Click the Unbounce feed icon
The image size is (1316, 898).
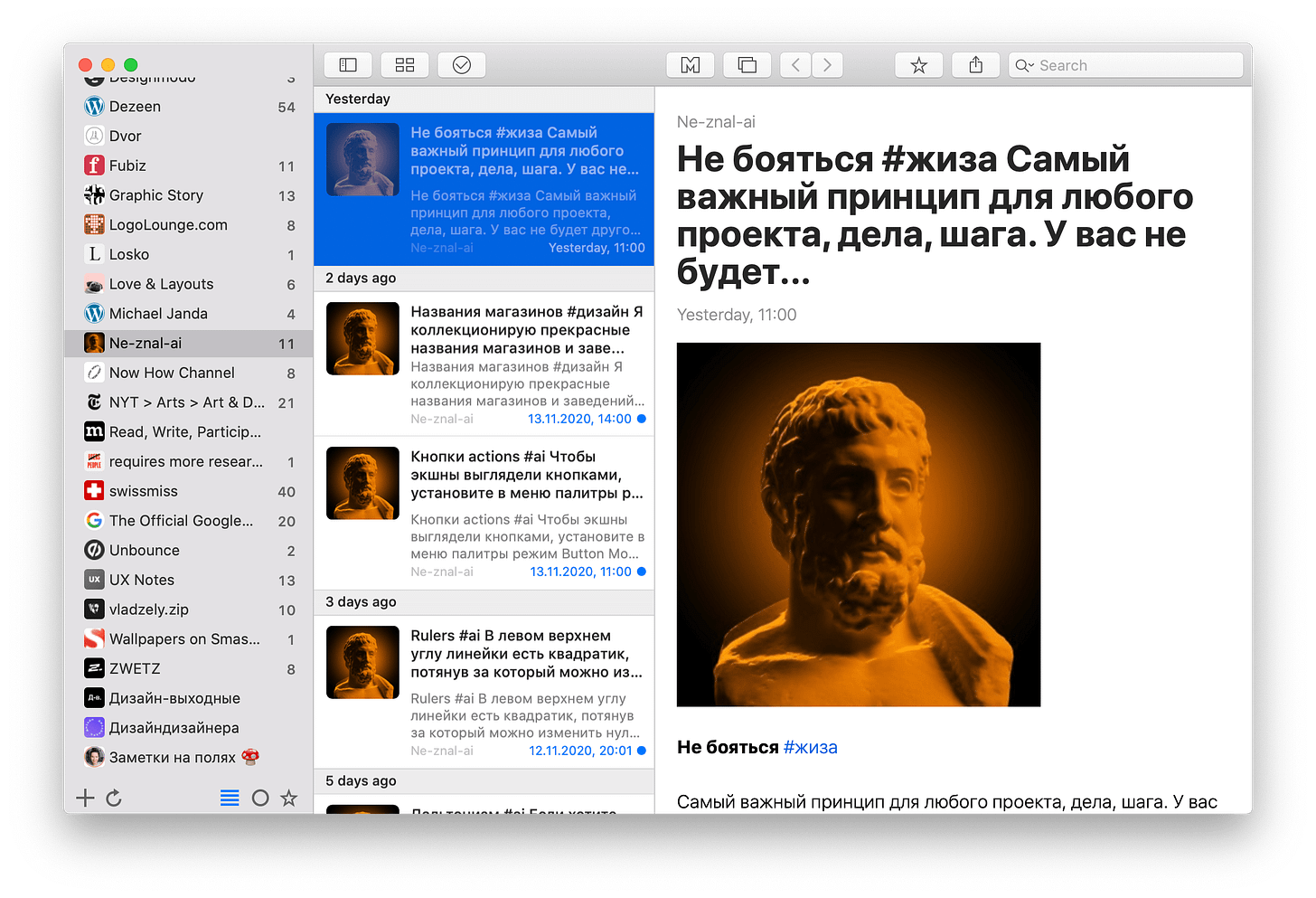pos(94,550)
